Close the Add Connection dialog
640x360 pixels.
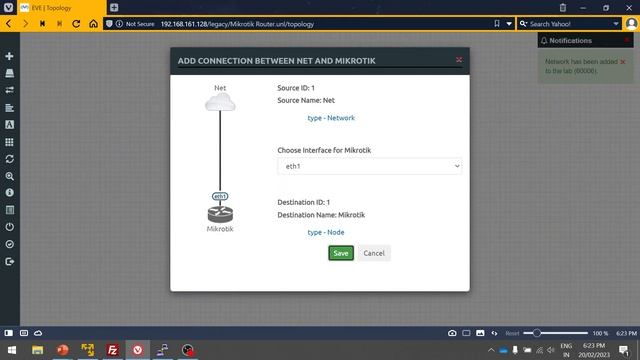(459, 60)
